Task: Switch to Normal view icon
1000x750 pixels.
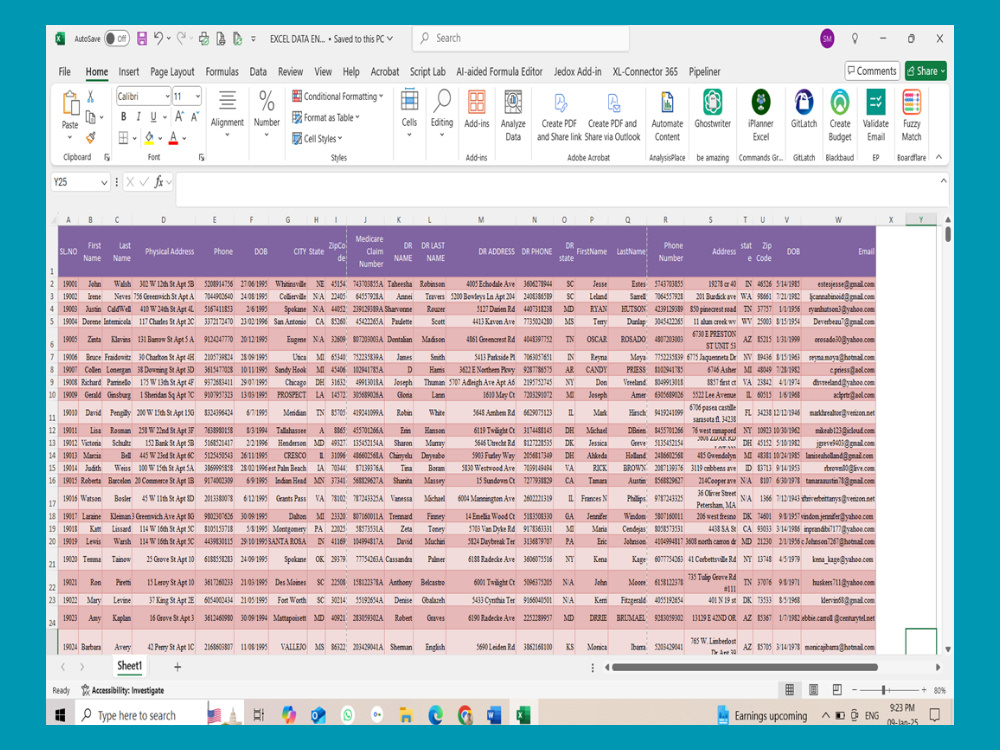Action: (790, 689)
